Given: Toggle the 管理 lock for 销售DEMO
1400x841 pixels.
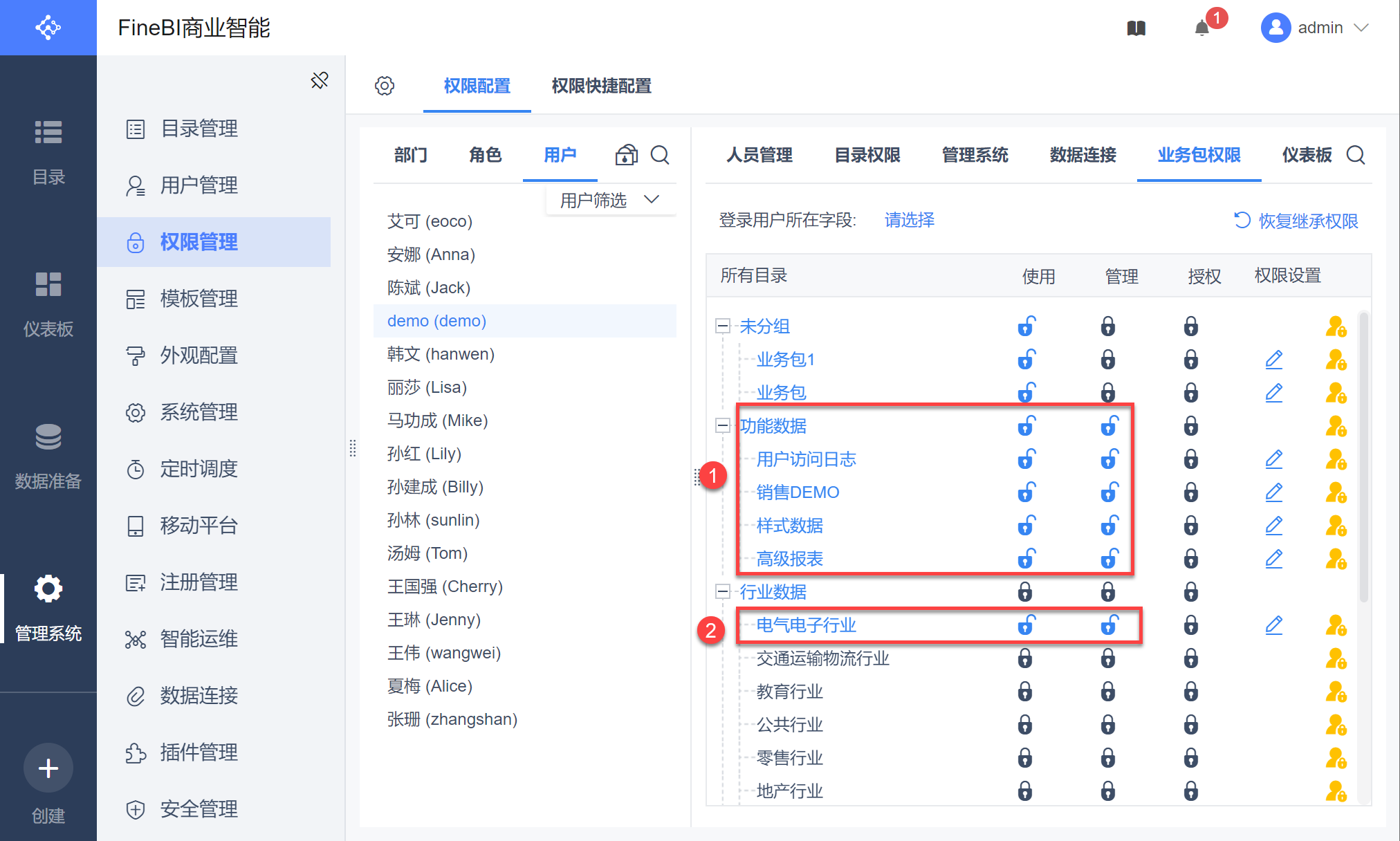Looking at the screenshot, I should tap(1109, 492).
